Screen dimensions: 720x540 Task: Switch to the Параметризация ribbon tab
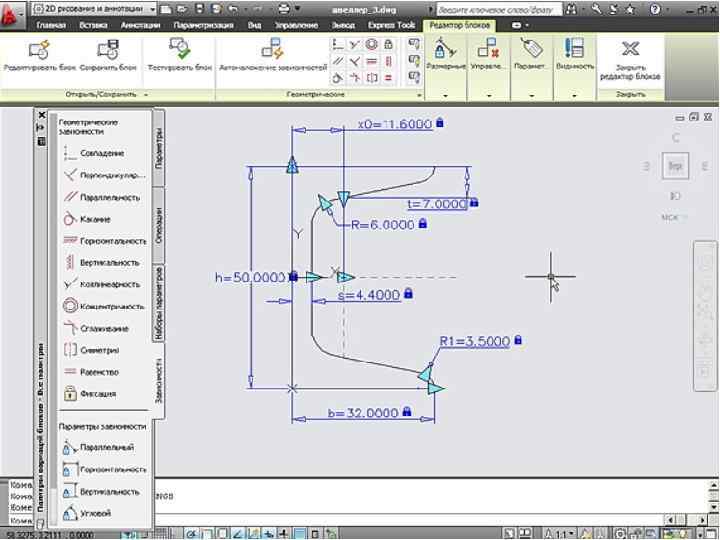pos(204,25)
